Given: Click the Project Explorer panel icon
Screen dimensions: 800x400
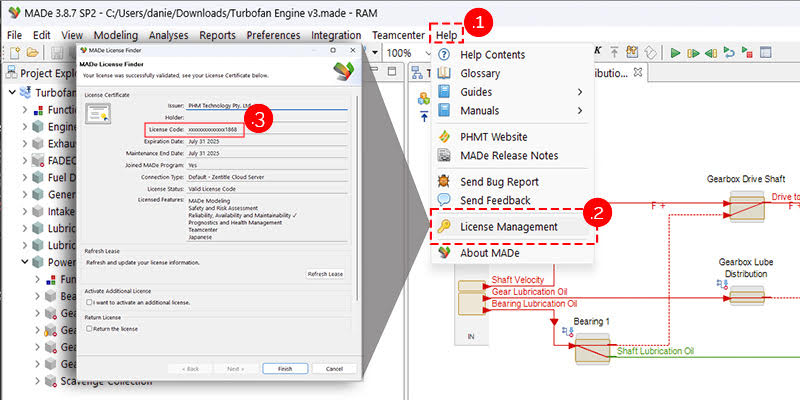Looking at the screenshot, I should coord(10,73).
